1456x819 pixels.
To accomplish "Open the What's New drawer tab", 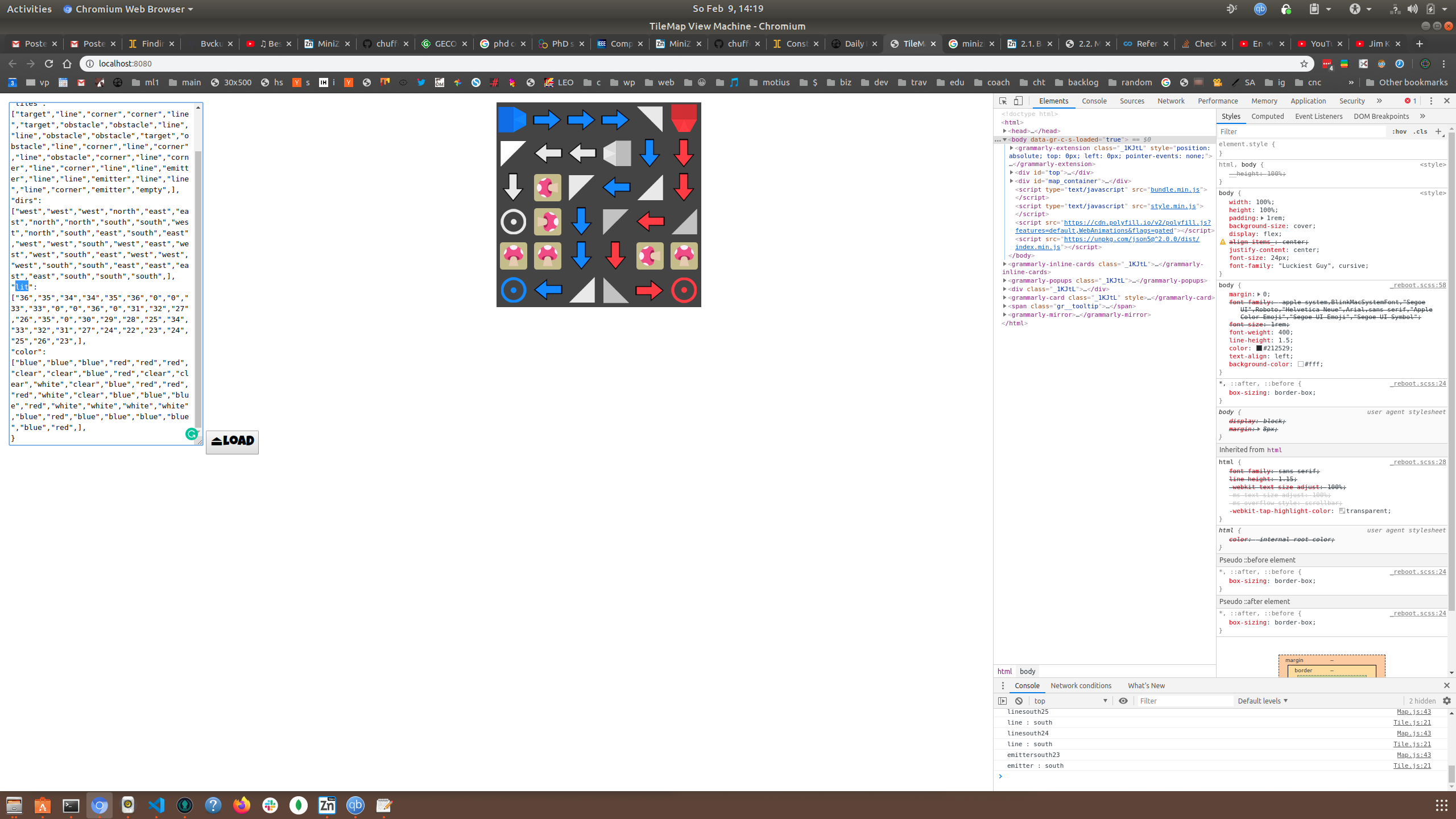I will (x=1146, y=685).
